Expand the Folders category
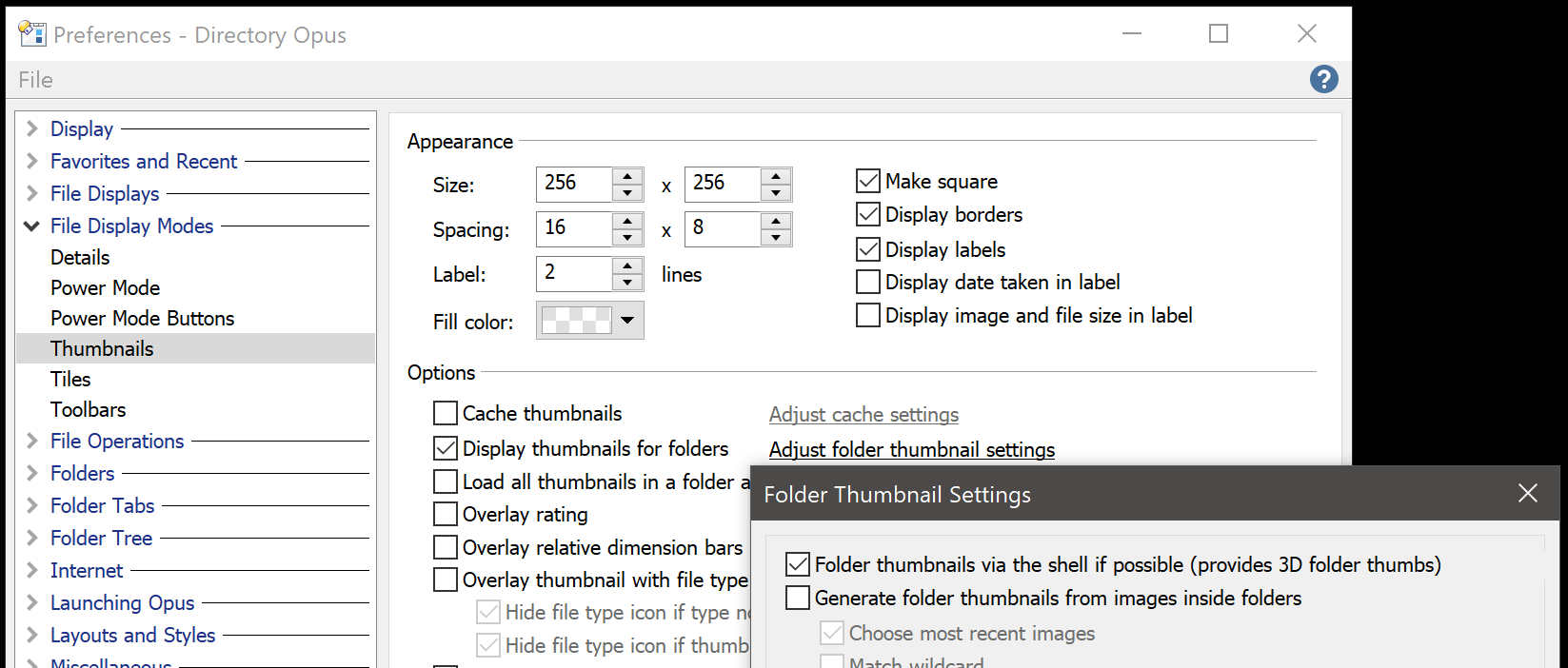This screenshot has height=668, width=1568. (x=31, y=473)
